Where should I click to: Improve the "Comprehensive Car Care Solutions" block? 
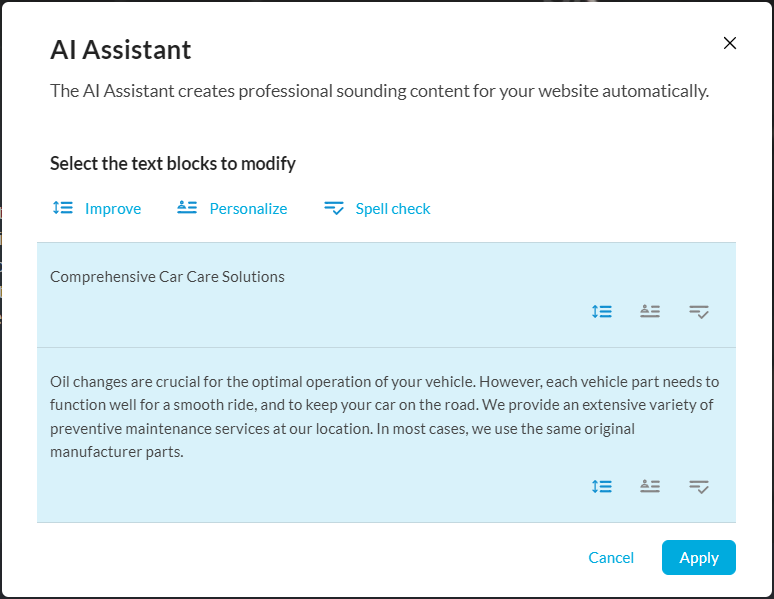click(x=601, y=312)
